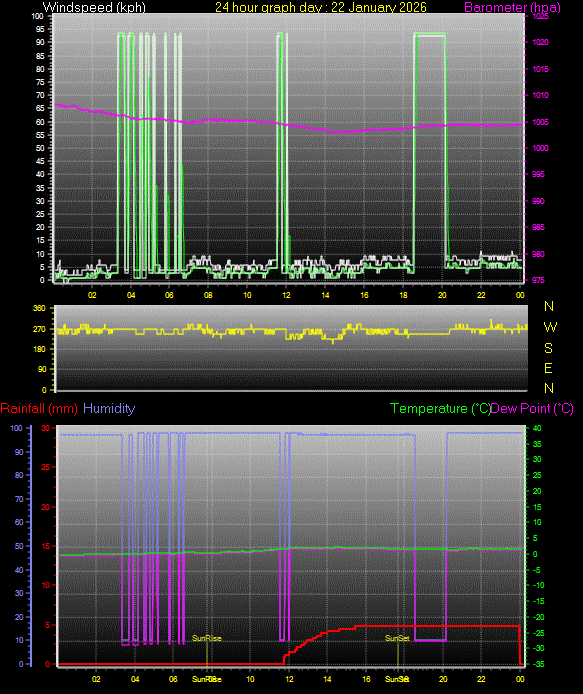Click the Dew Point (°C) label
The width and height of the screenshot is (583, 694).
[x=532, y=409]
